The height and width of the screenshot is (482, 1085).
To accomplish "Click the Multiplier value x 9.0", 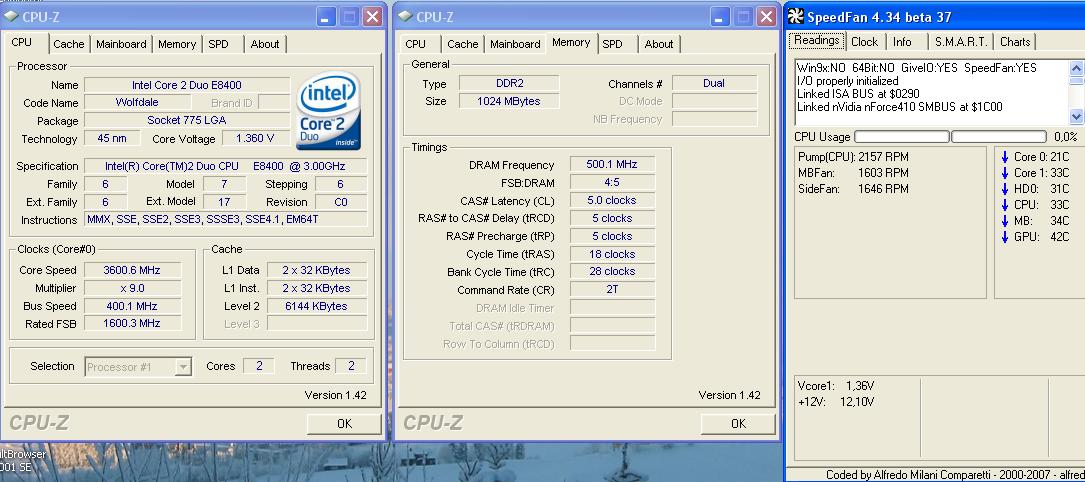I will coord(132,288).
